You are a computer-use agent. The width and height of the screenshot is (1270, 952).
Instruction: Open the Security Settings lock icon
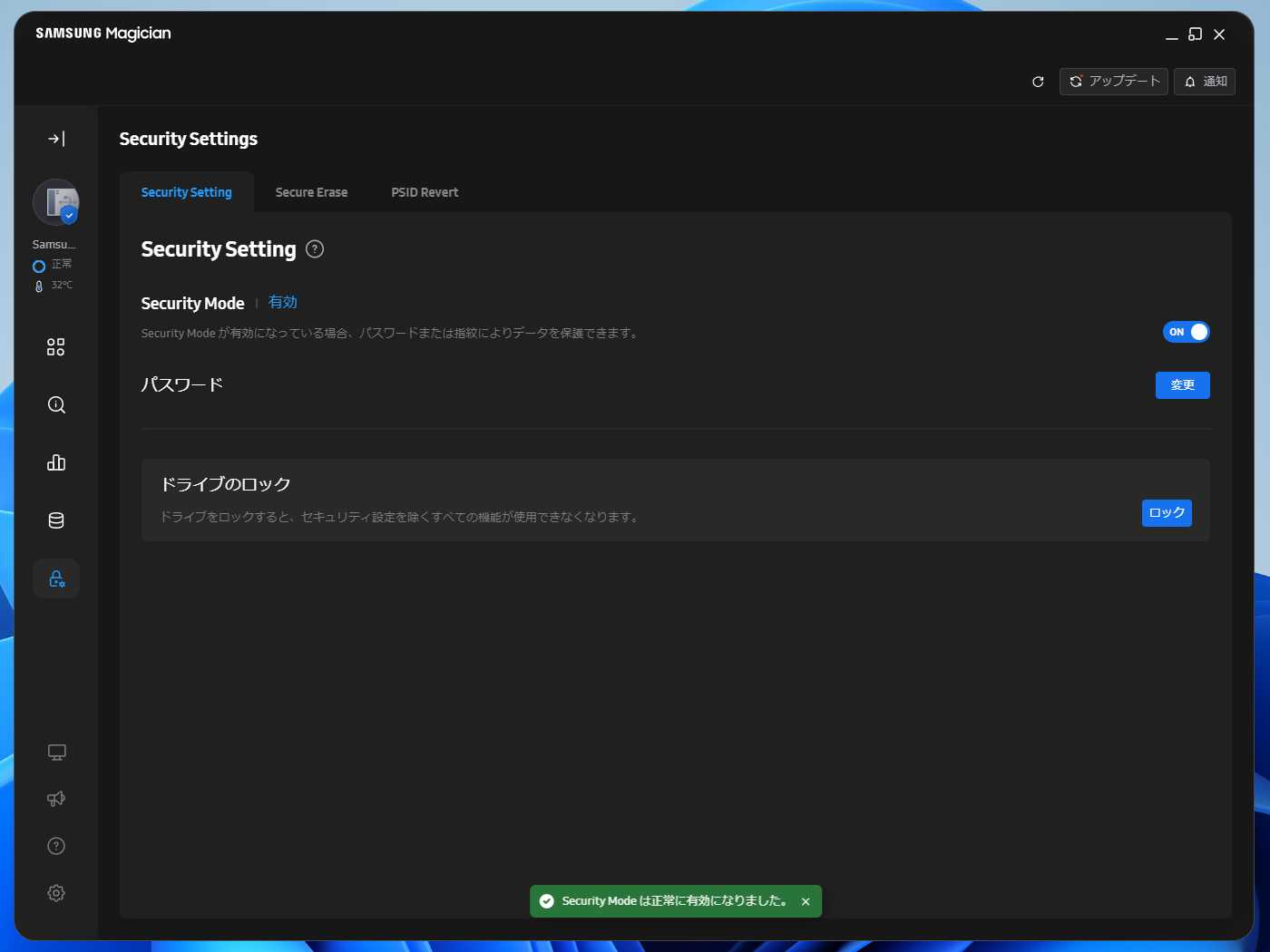point(56,578)
